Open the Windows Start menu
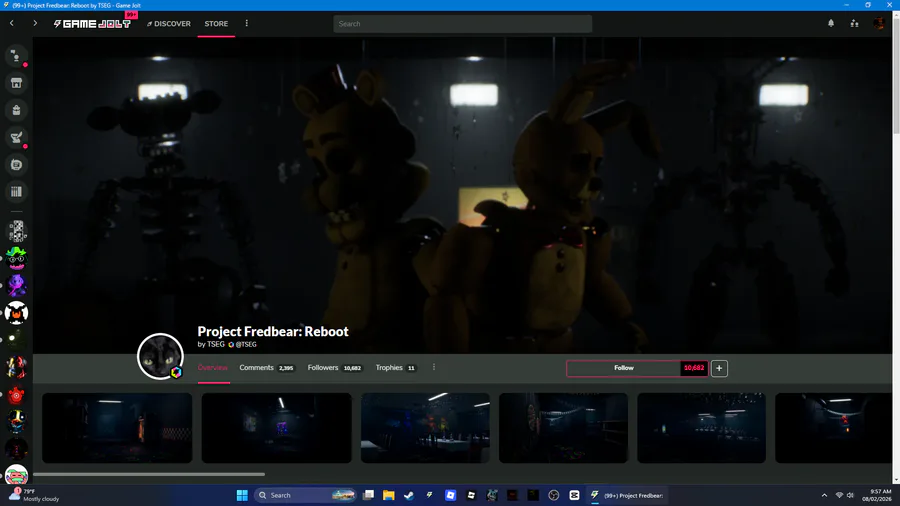Viewport: 900px width, 506px height. tap(242, 495)
